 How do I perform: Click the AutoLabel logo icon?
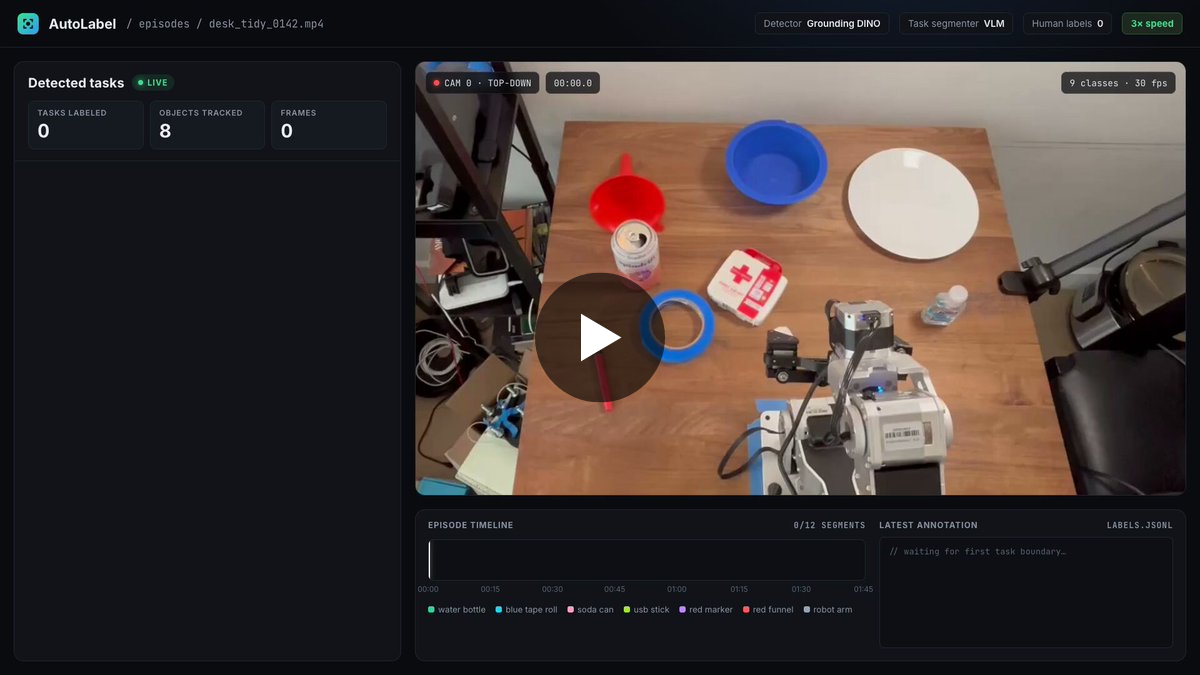(28, 24)
